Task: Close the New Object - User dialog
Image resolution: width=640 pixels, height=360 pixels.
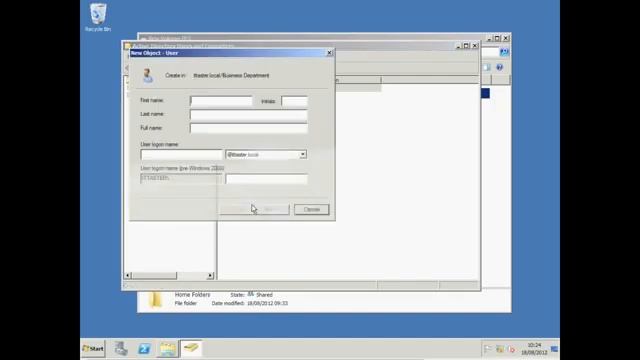Action: [x=329, y=53]
